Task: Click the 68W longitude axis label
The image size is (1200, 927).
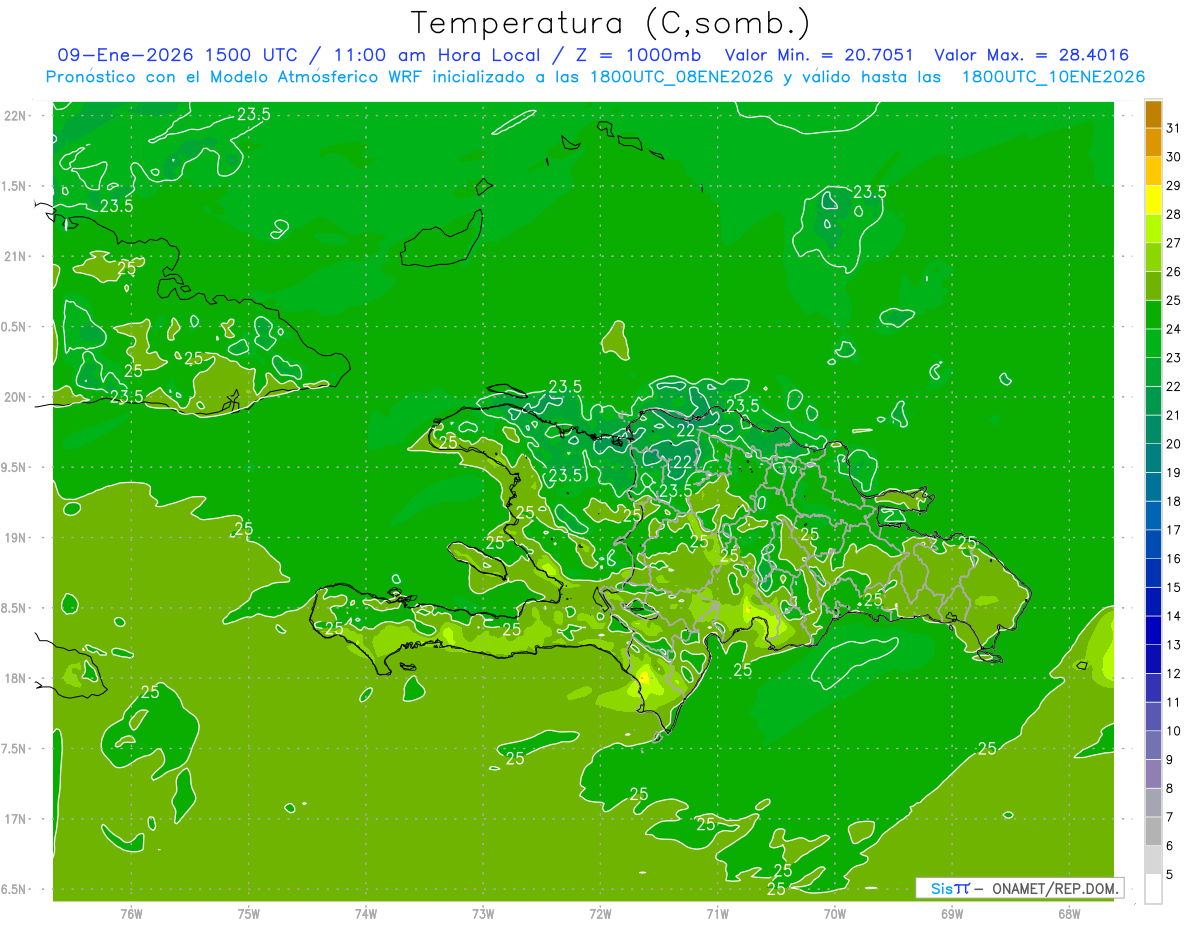Action: 1069,914
